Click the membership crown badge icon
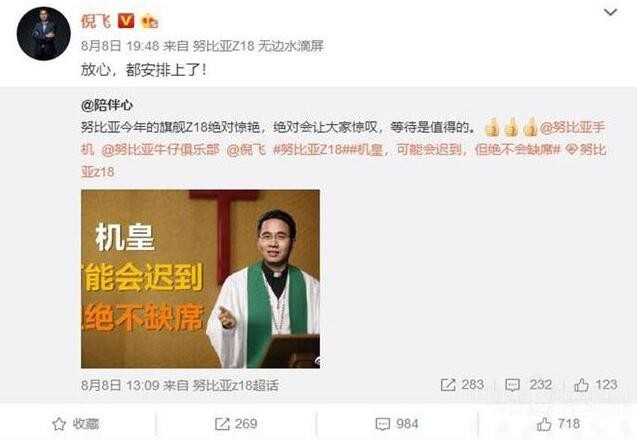 point(150,21)
